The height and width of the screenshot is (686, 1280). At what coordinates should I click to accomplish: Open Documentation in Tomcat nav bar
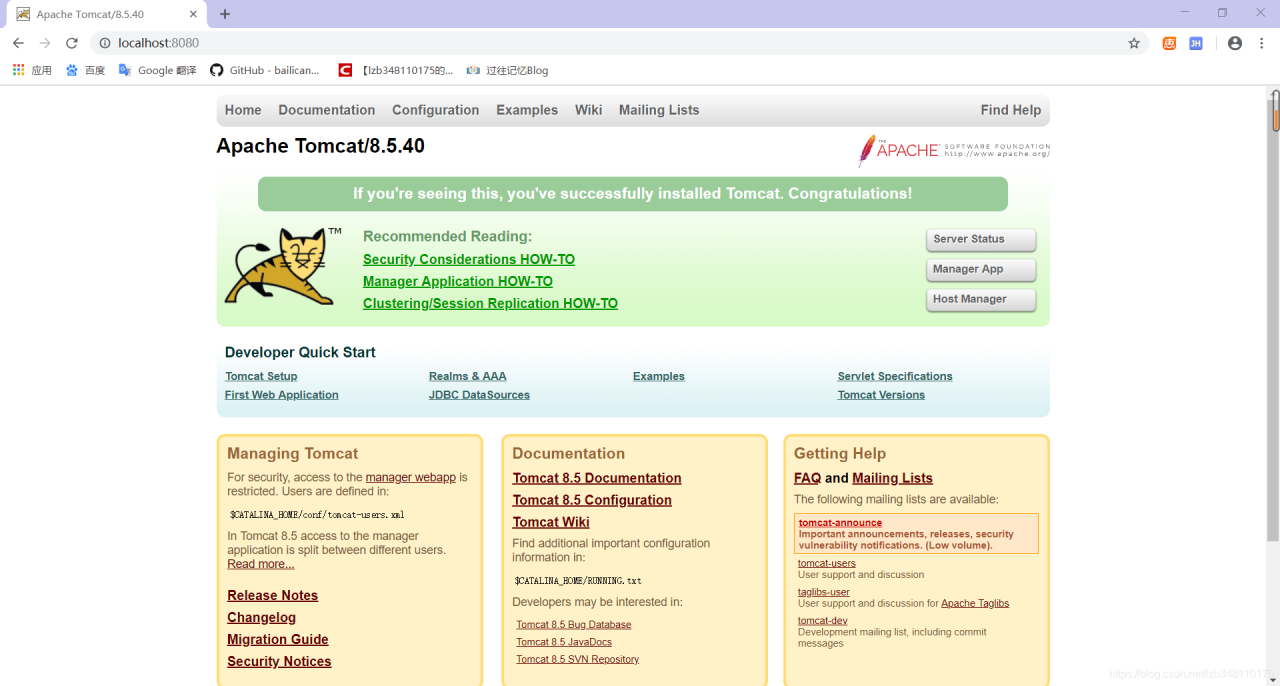(327, 110)
